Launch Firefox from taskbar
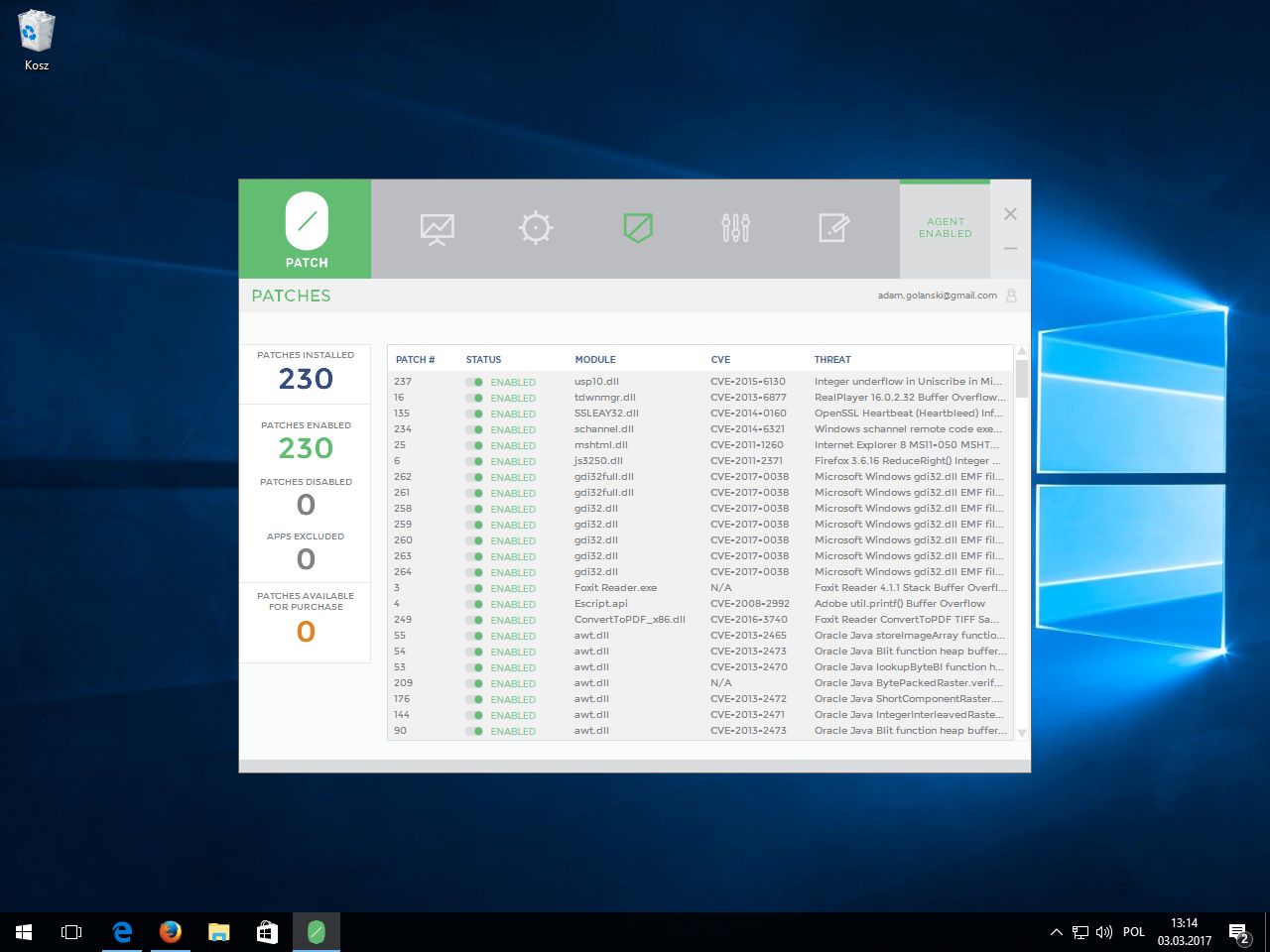The image size is (1270, 952). click(x=171, y=932)
